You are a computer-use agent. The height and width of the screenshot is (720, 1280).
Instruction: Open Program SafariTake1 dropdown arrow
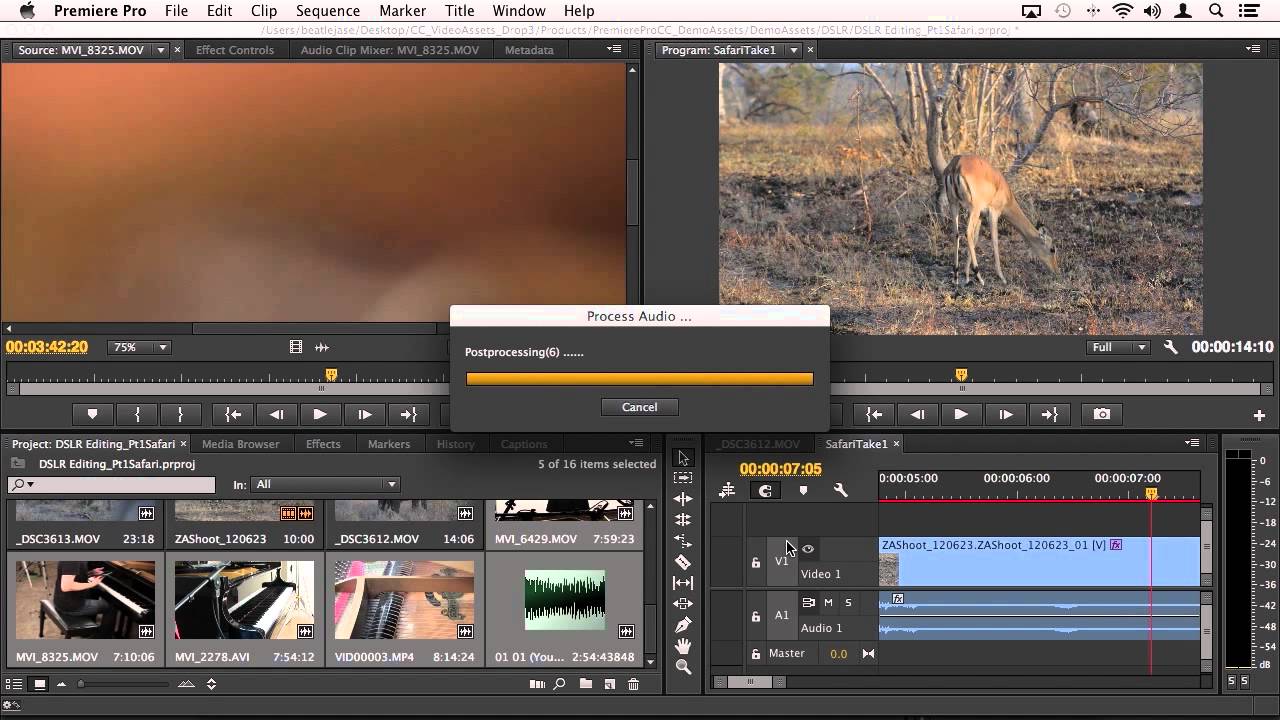click(794, 50)
